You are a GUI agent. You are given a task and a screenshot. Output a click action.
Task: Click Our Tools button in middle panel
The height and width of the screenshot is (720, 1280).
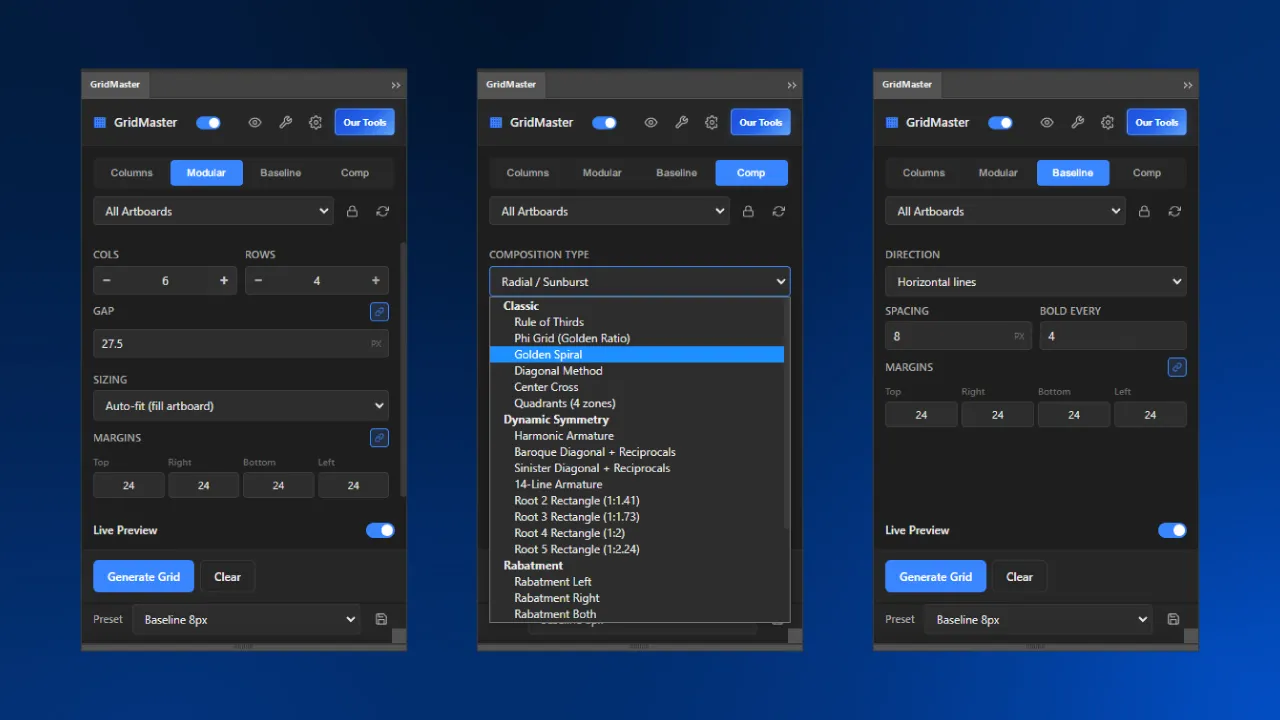tap(761, 123)
